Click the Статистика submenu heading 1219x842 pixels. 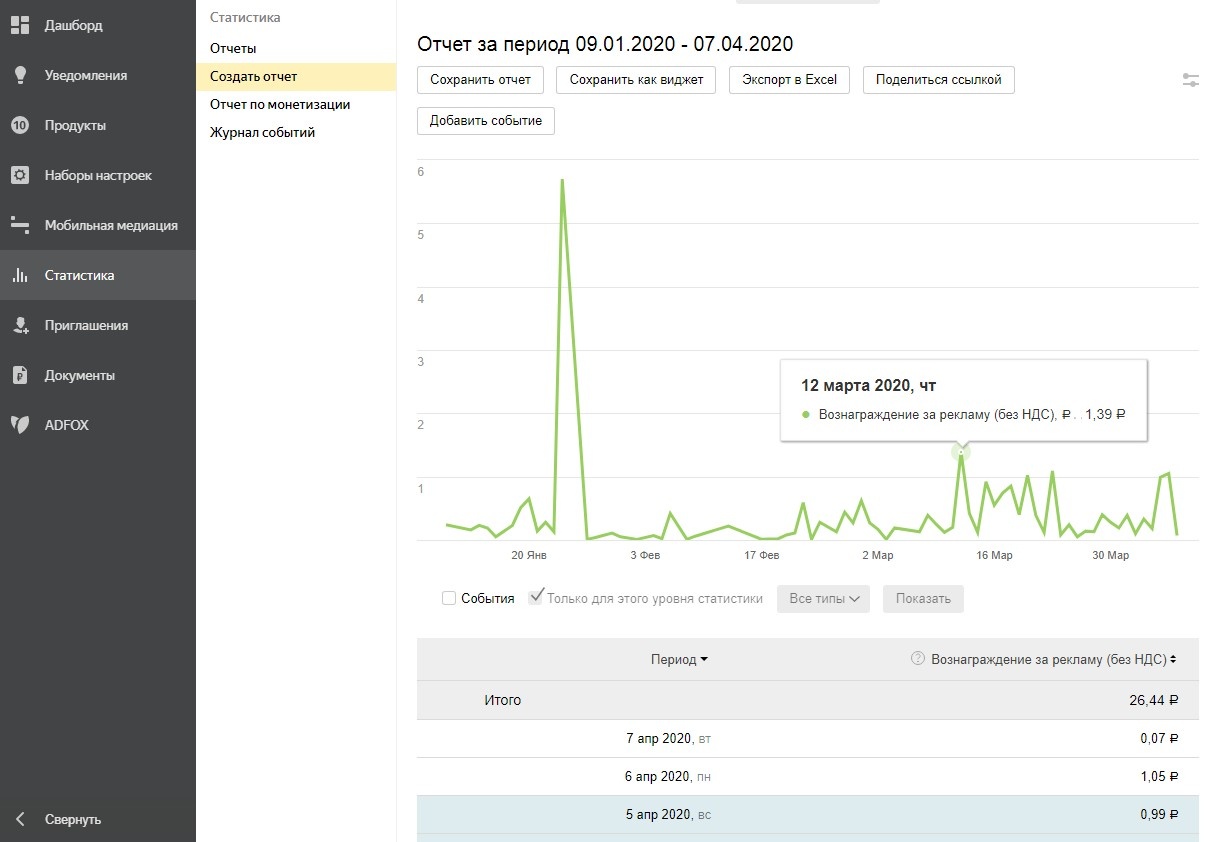point(245,17)
